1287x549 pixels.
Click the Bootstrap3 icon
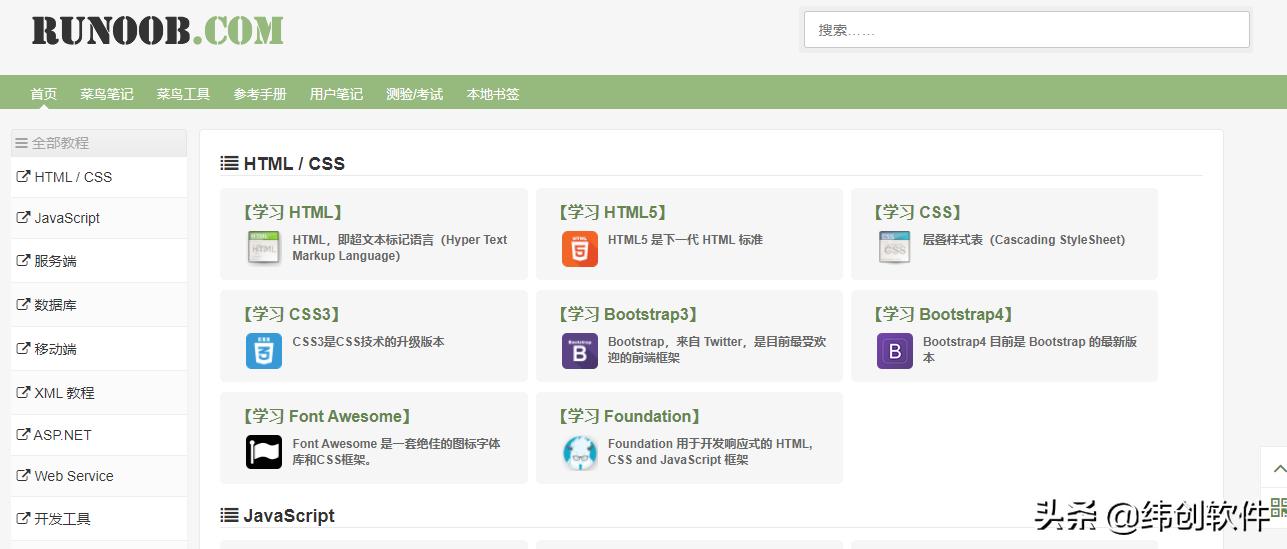click(x=579, y=351)
